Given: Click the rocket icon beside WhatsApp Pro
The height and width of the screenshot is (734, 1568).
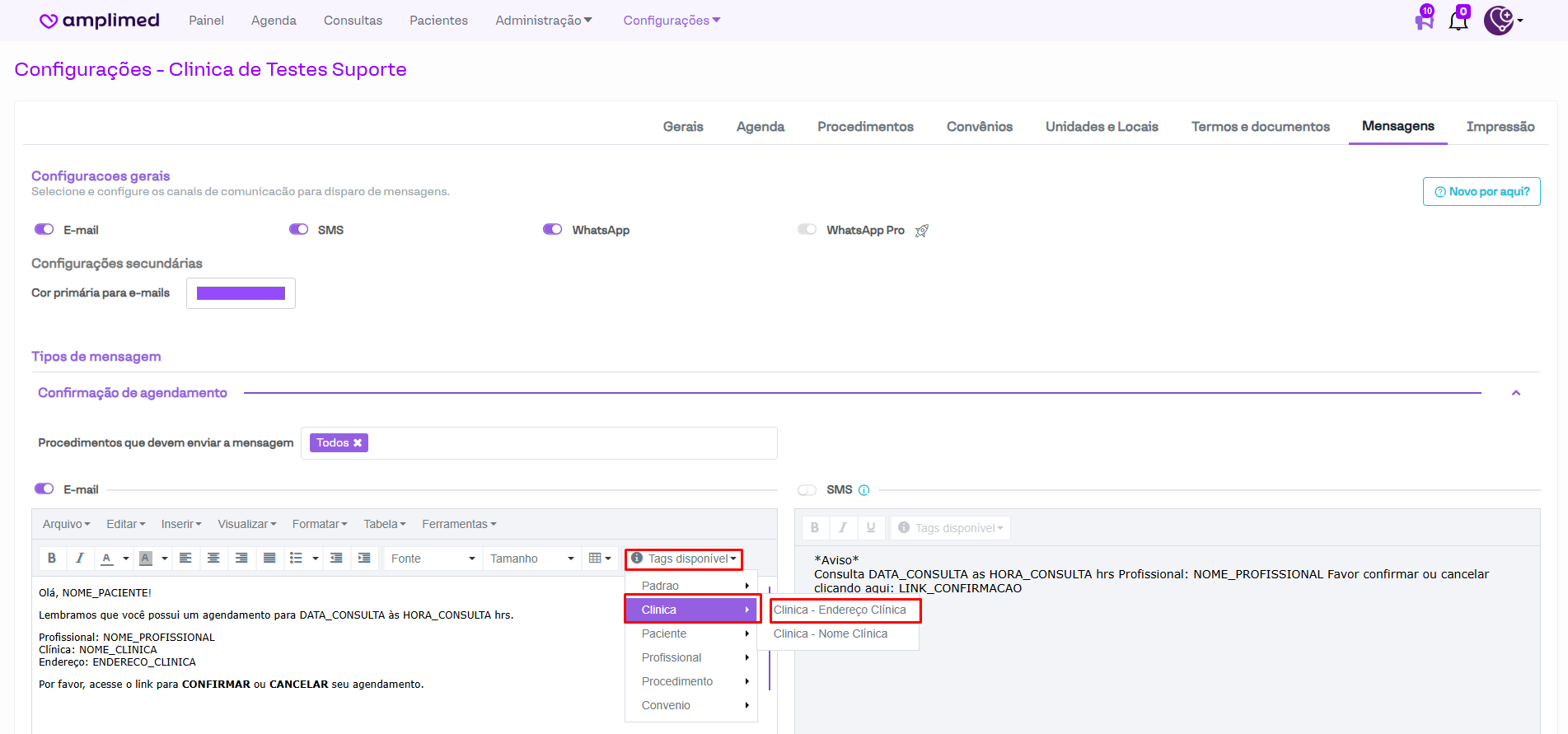Looking at the screenshot, I should (x=922, y=231).
